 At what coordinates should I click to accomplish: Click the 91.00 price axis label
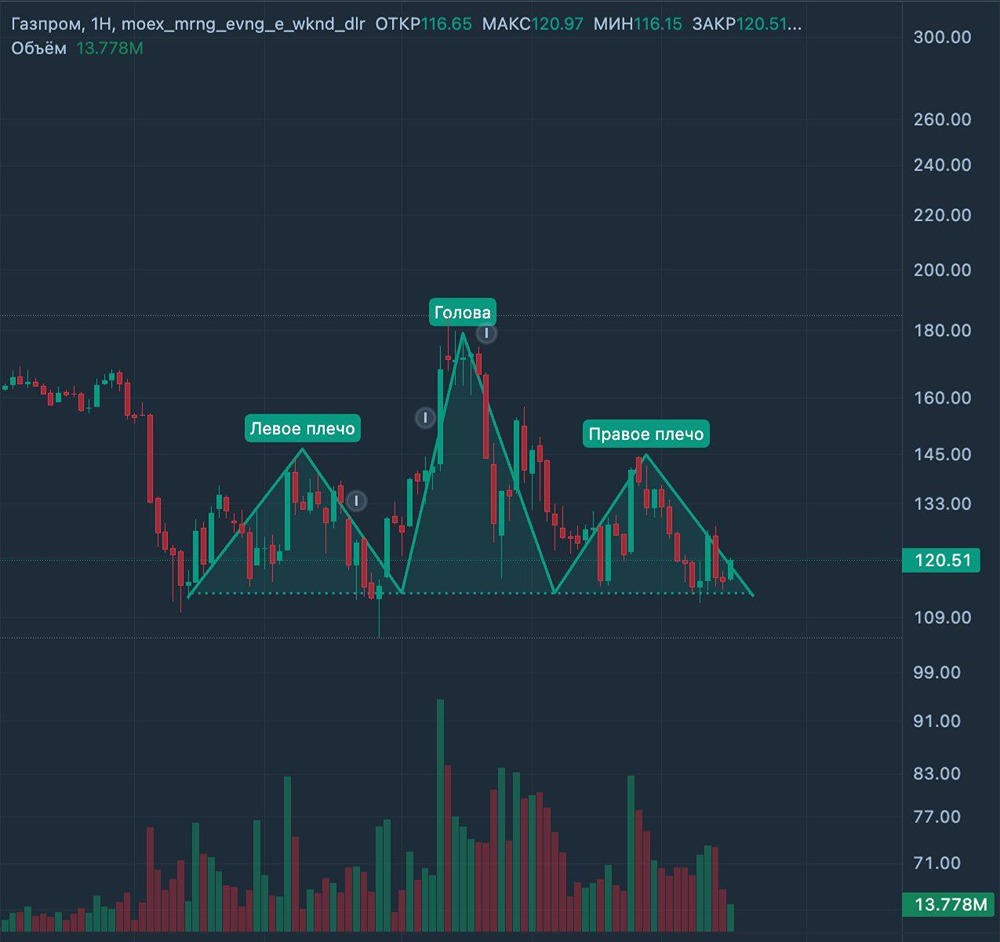pyautogui.click(x=936, y=721)
